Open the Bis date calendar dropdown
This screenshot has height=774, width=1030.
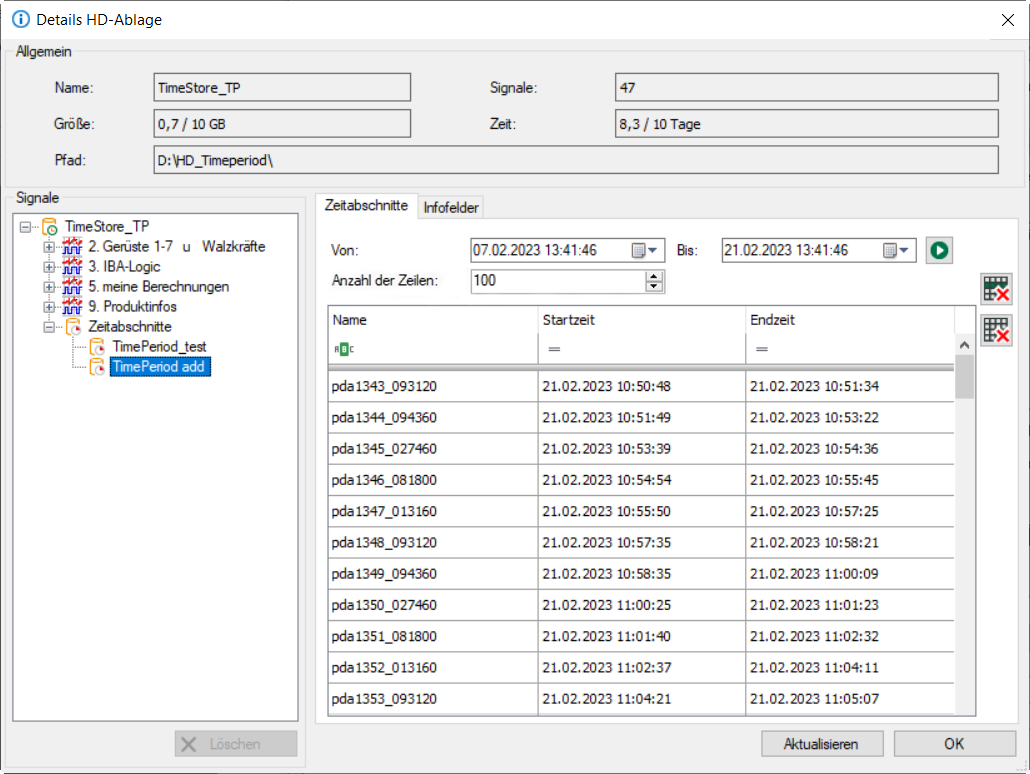(899, 250)
